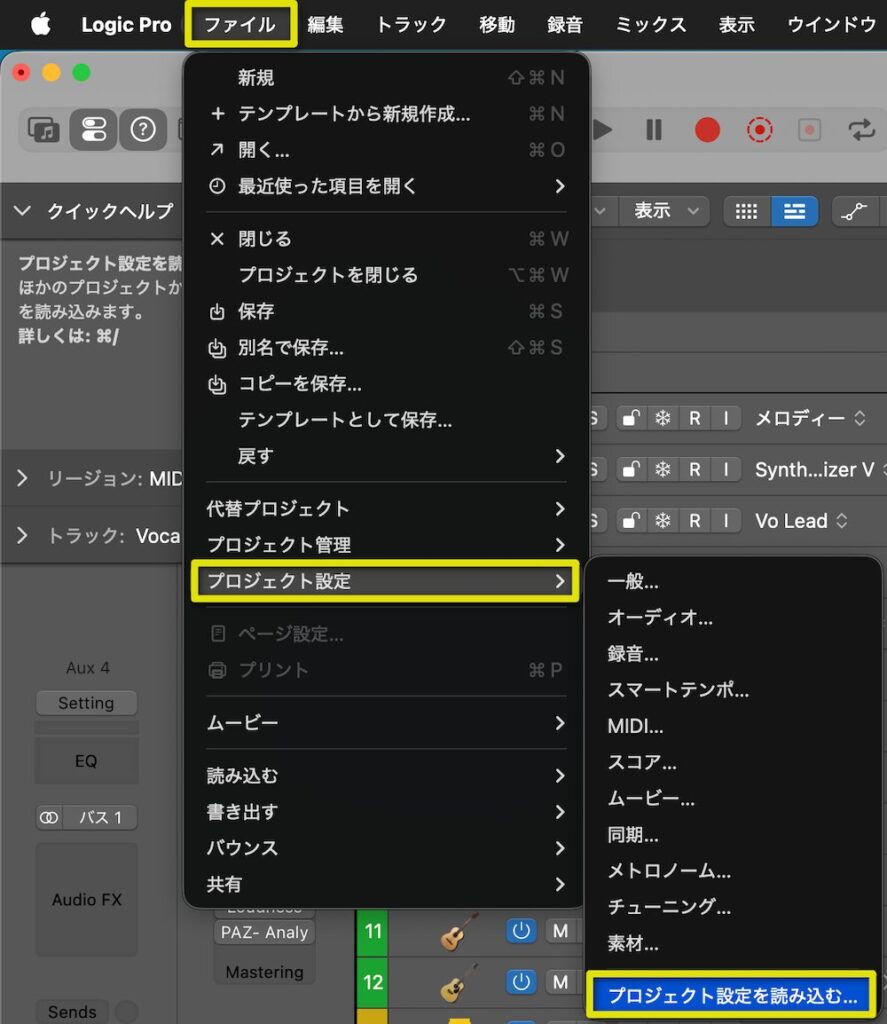The height and width of the screenshot is (1024, 887).
Task: Open the 戻す submenu
Action: coord(385,455)
